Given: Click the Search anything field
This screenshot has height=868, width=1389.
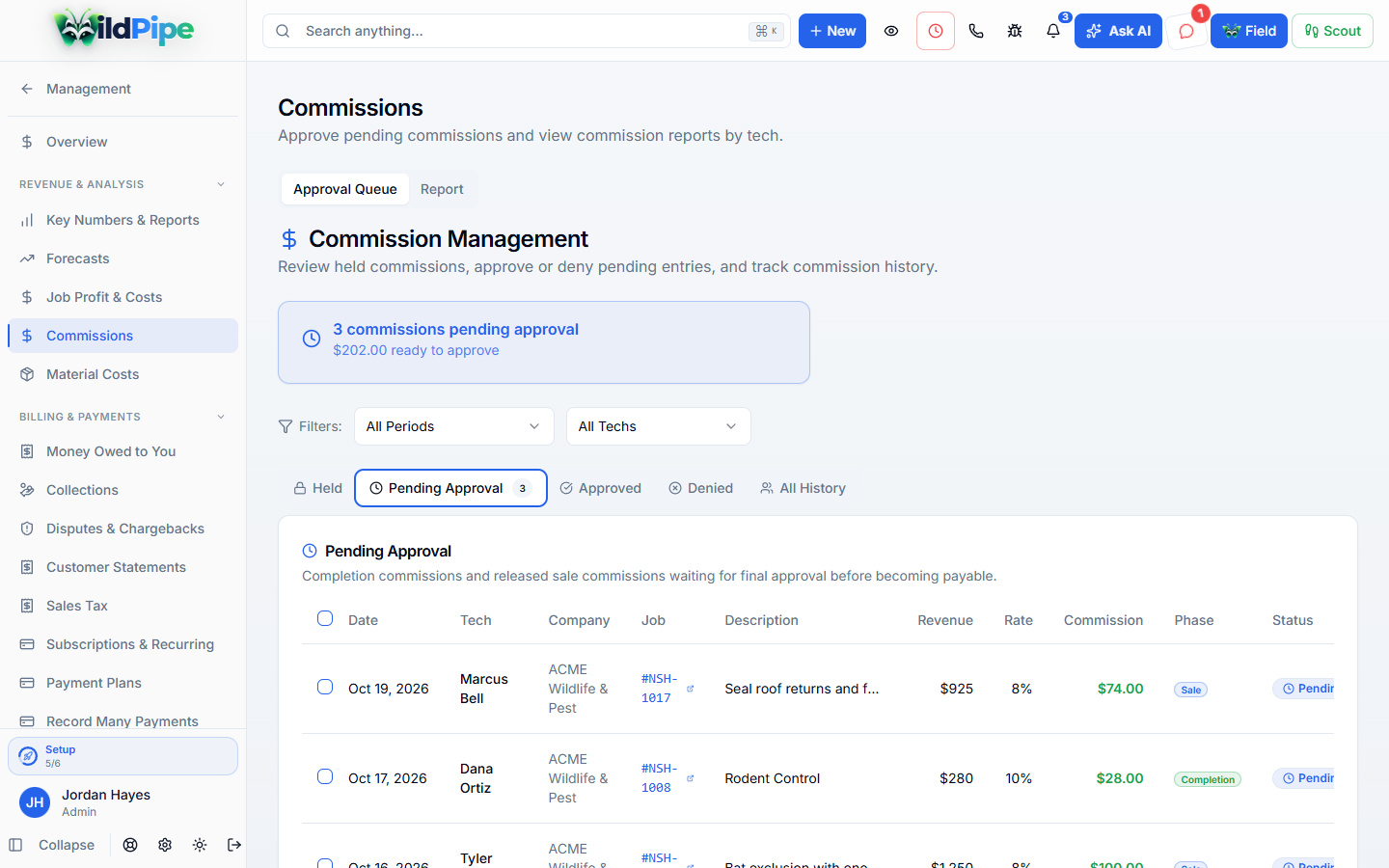Looking at the screenshot, I should [526, 31].
